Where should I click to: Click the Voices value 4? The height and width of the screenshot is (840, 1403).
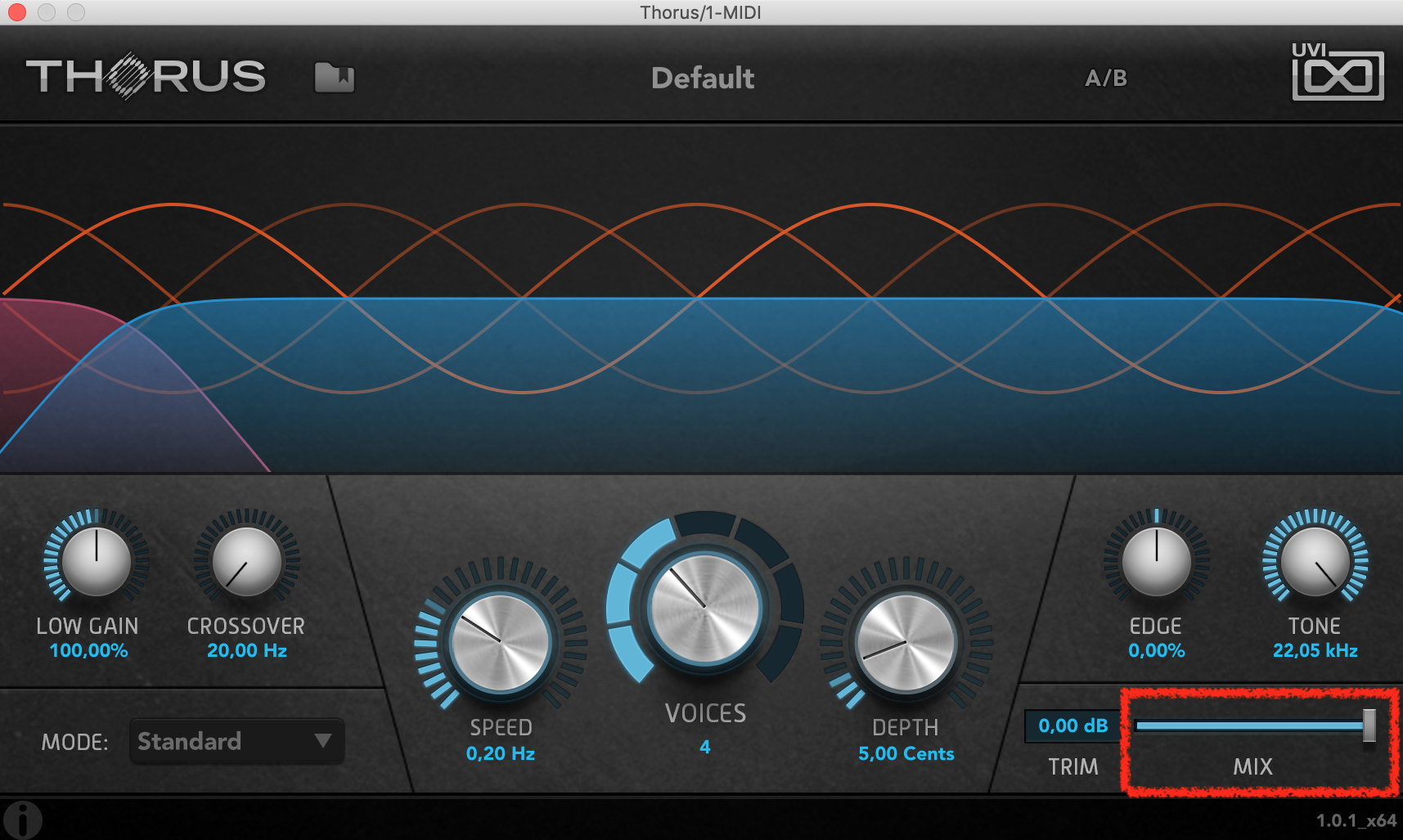pos(705,747)
